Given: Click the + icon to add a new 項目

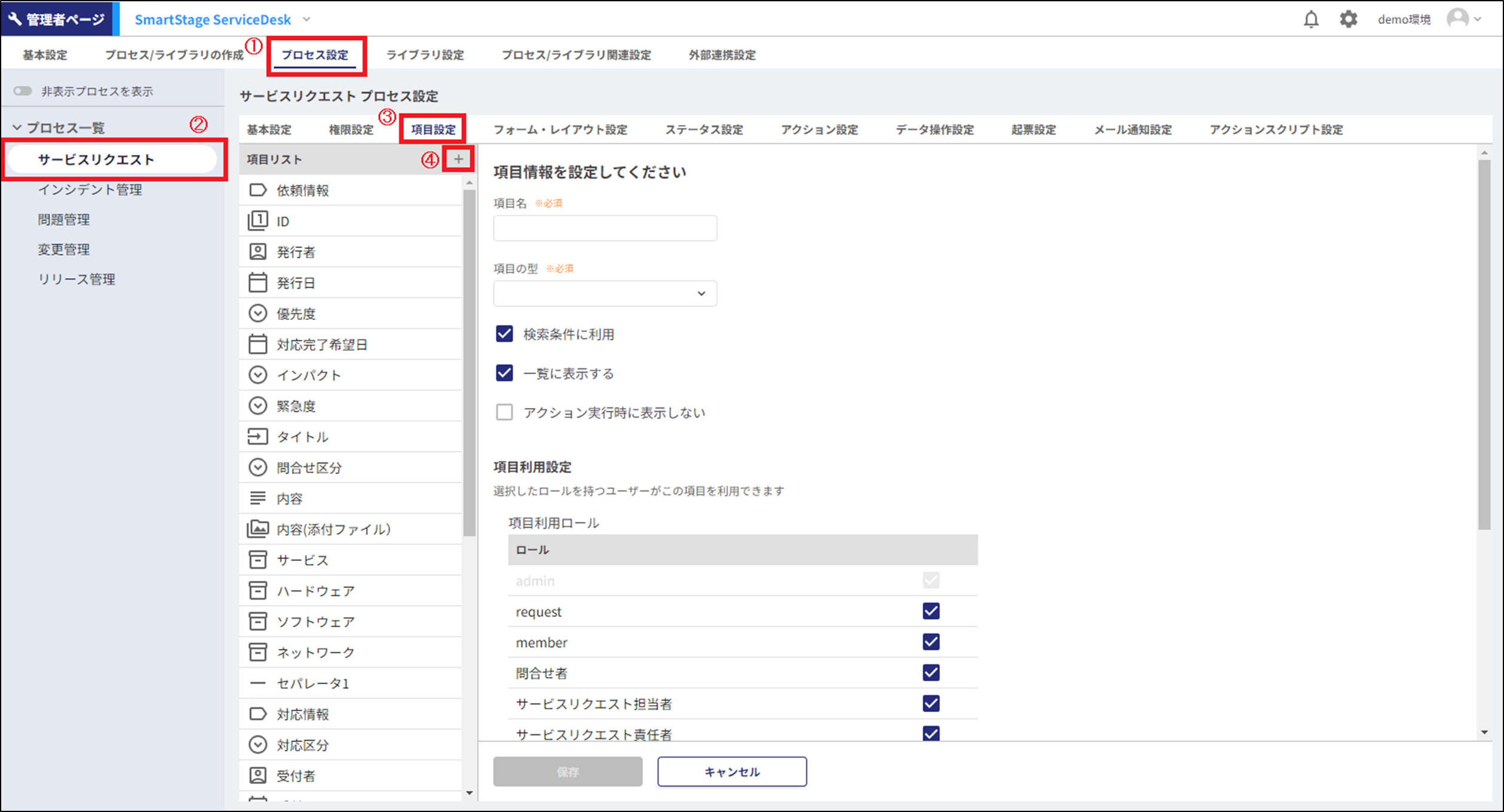Looking at the screenshot, I should click(458, 159).
